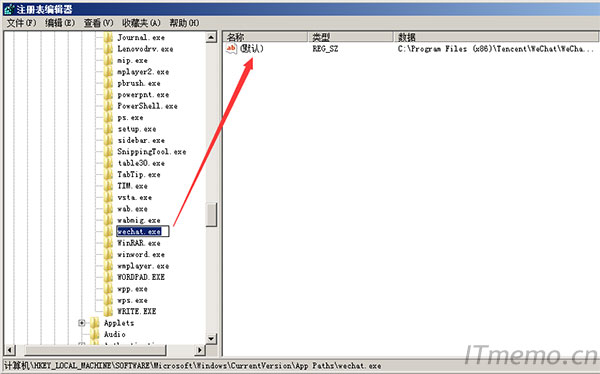
Task: Click the folder icon beside setup.exe
Action: point(108,129)
